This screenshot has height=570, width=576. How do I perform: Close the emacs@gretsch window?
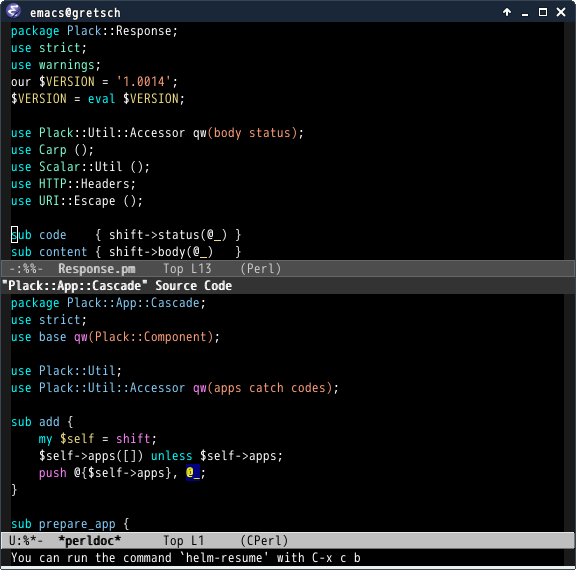561,12
